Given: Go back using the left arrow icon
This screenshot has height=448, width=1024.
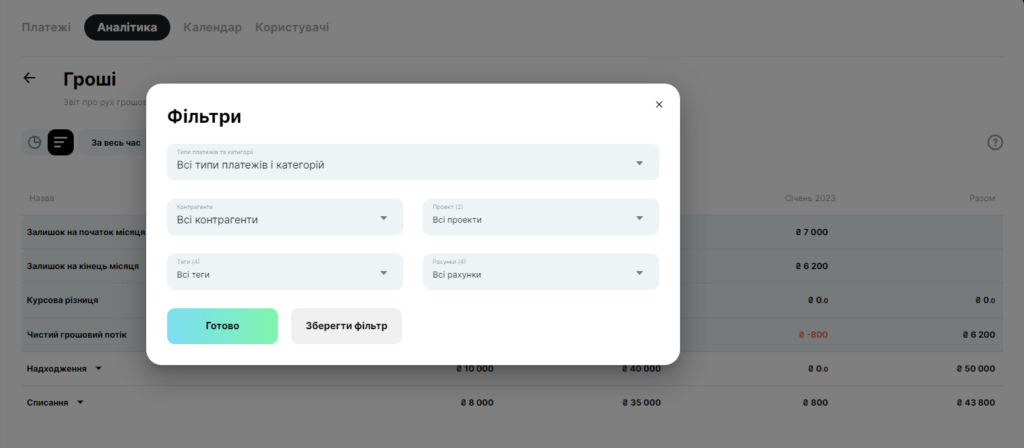Looking at the screenshot, I should pos(29,78).
